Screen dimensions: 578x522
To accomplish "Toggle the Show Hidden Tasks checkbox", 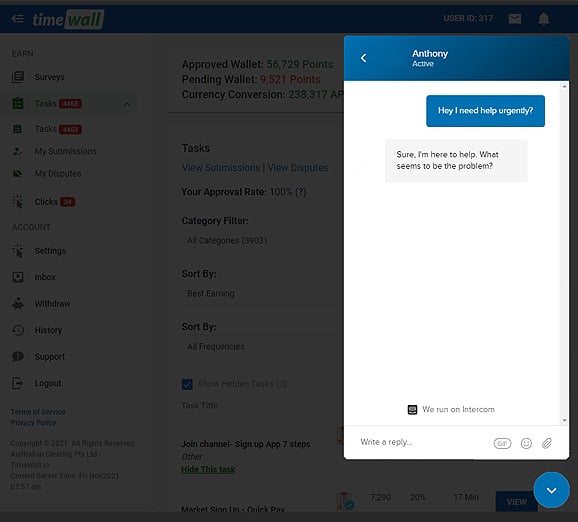I will click(x=187, y=384).
